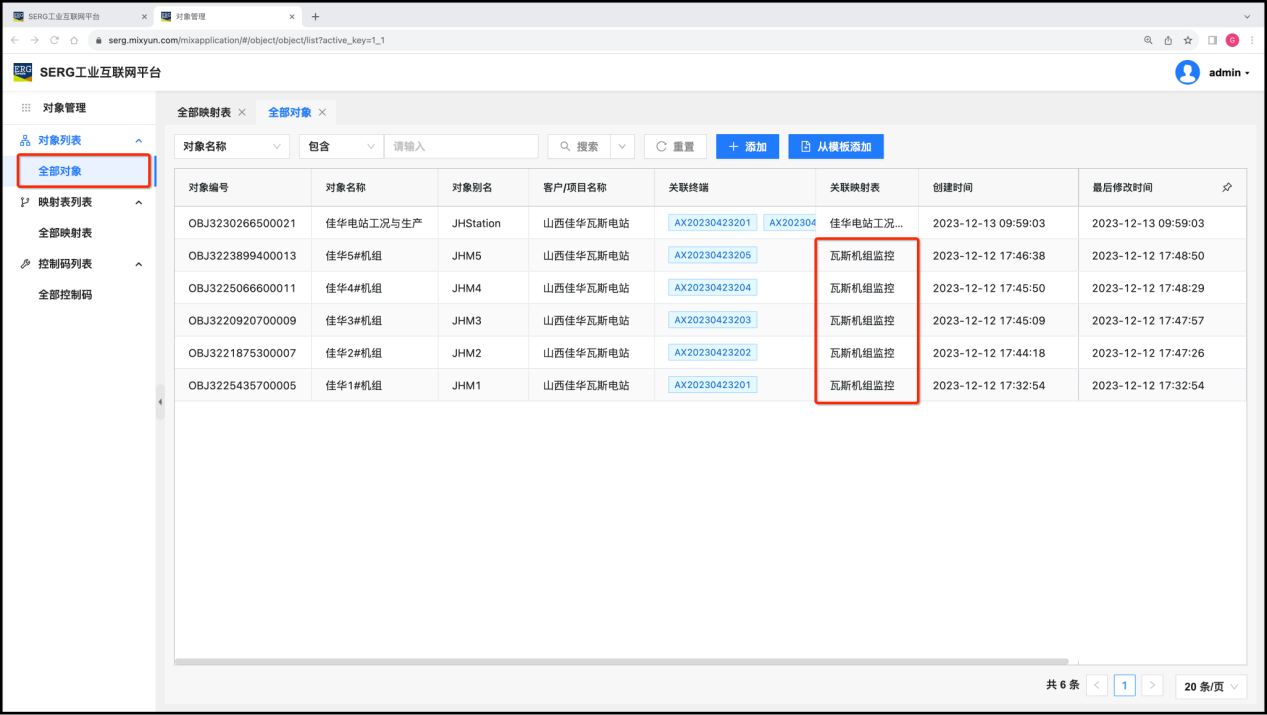The image size is (1267, 715).
Task: Click terminal tag AX20230423205
Action: click(712, 255)
